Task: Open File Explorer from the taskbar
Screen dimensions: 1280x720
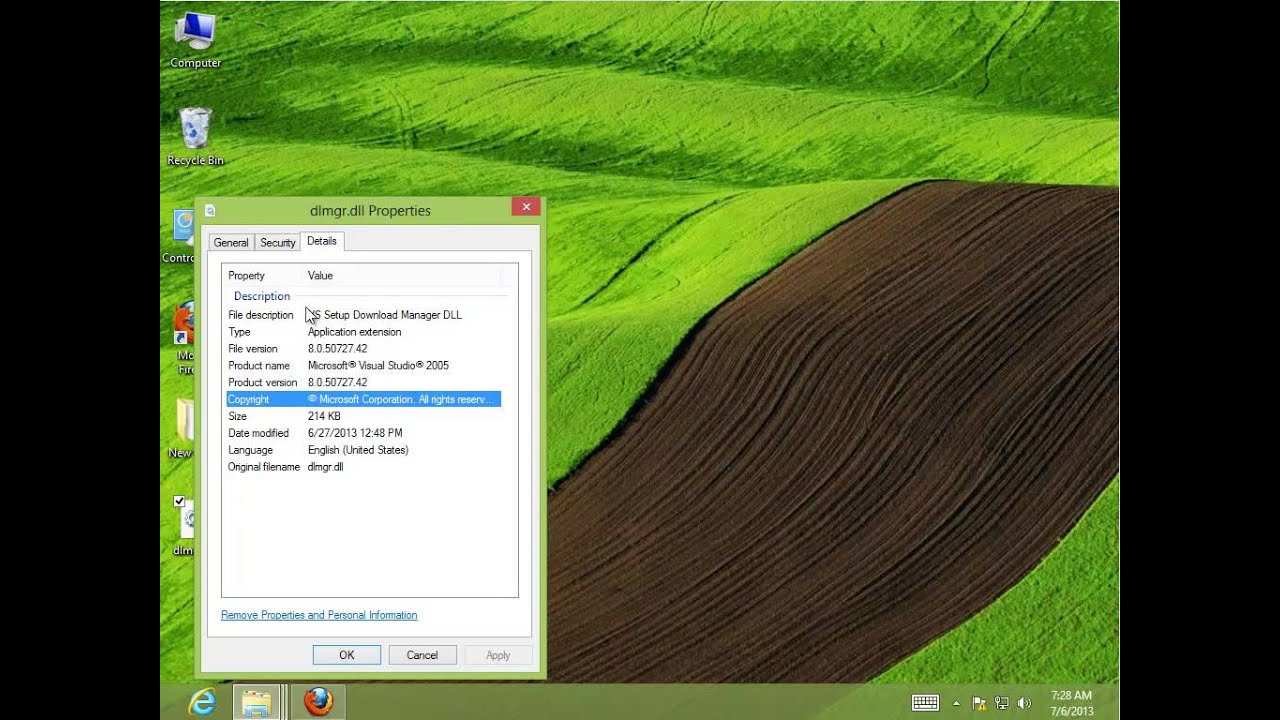Action: pyautogui.click(x=256, y=702)
